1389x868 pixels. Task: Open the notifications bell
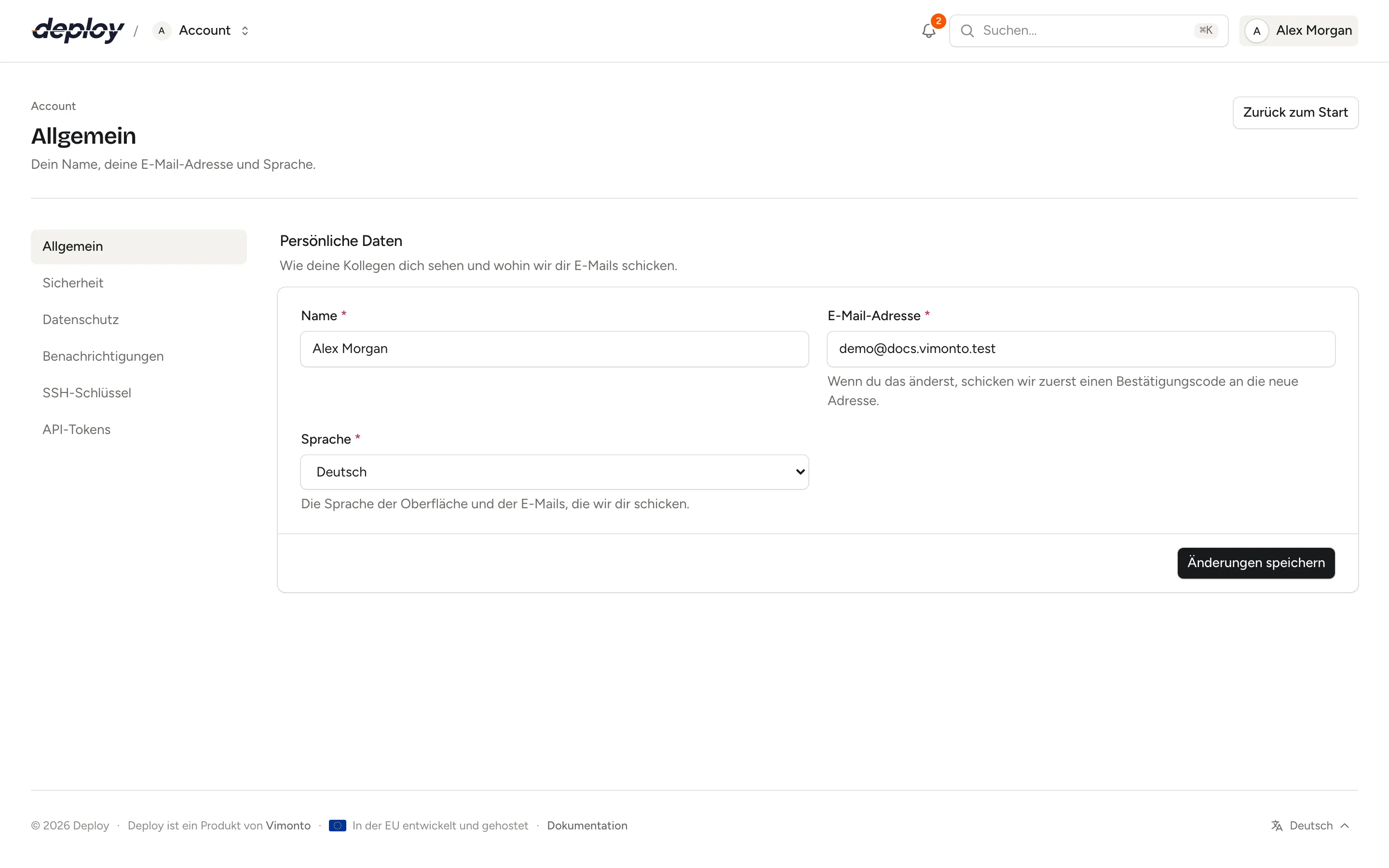[x=928, y=31]
